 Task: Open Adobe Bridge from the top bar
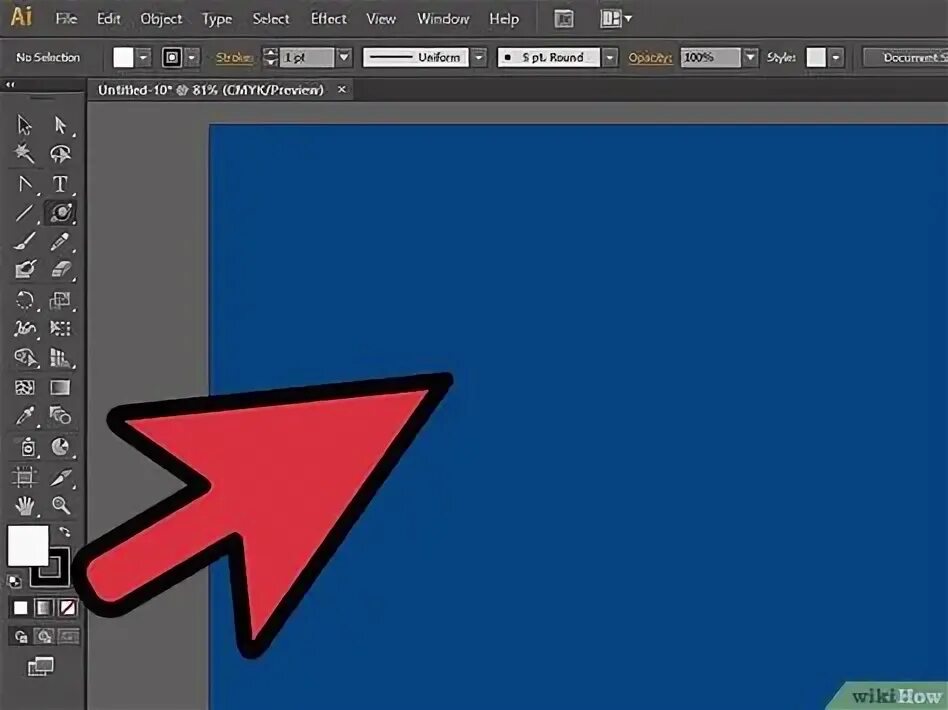(563, 19)
